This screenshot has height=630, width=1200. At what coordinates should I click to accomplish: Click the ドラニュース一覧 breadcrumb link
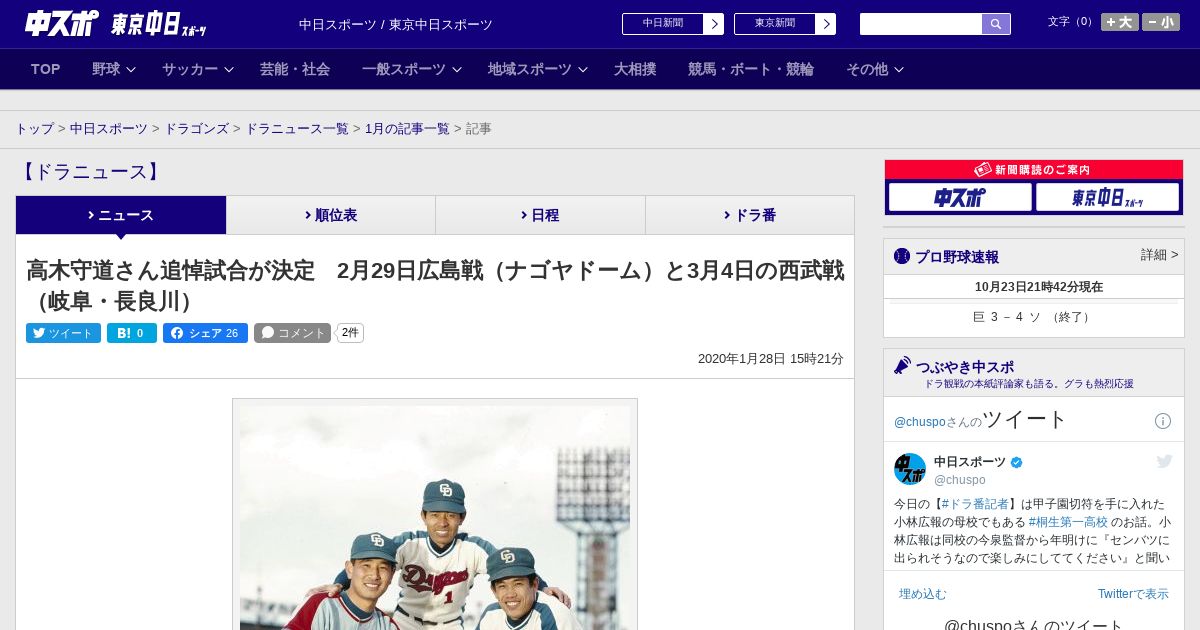point(297,129)
